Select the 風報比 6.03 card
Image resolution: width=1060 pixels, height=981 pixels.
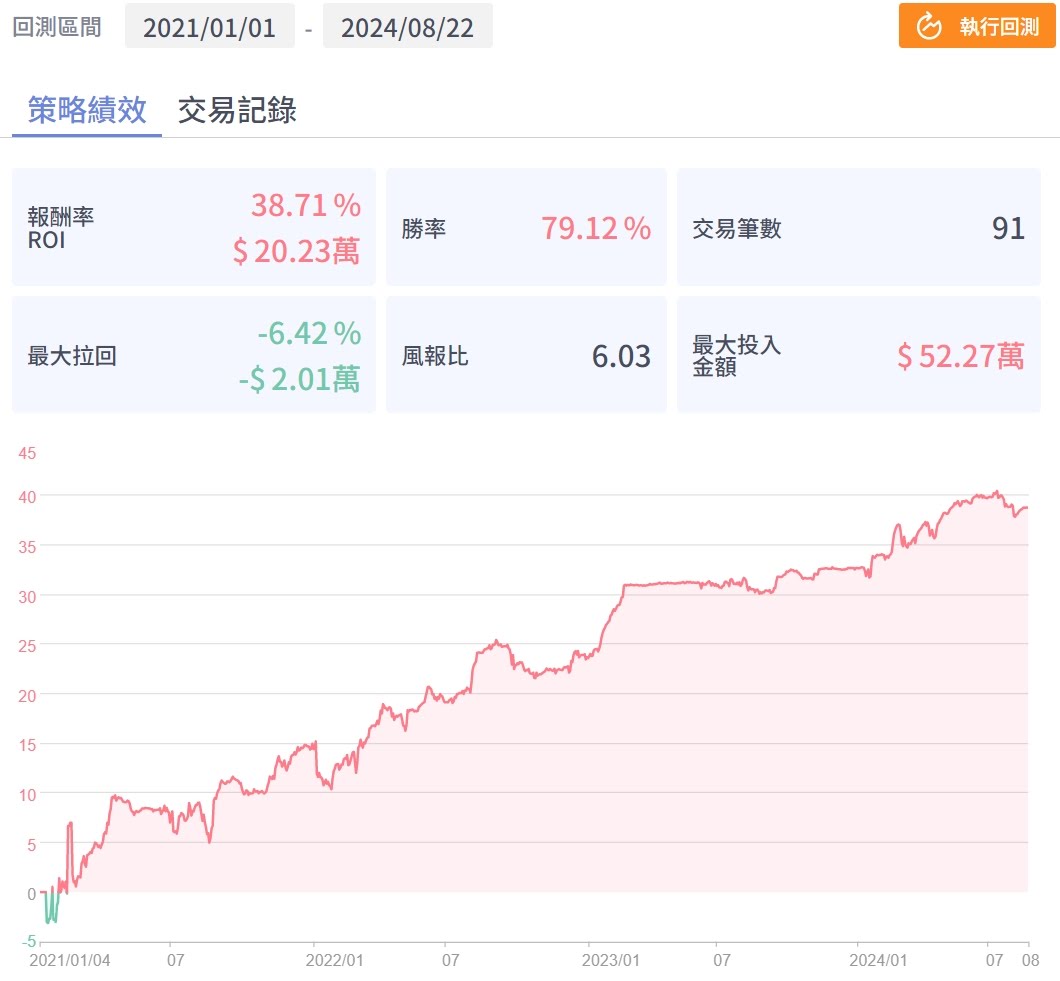point(525,354)
